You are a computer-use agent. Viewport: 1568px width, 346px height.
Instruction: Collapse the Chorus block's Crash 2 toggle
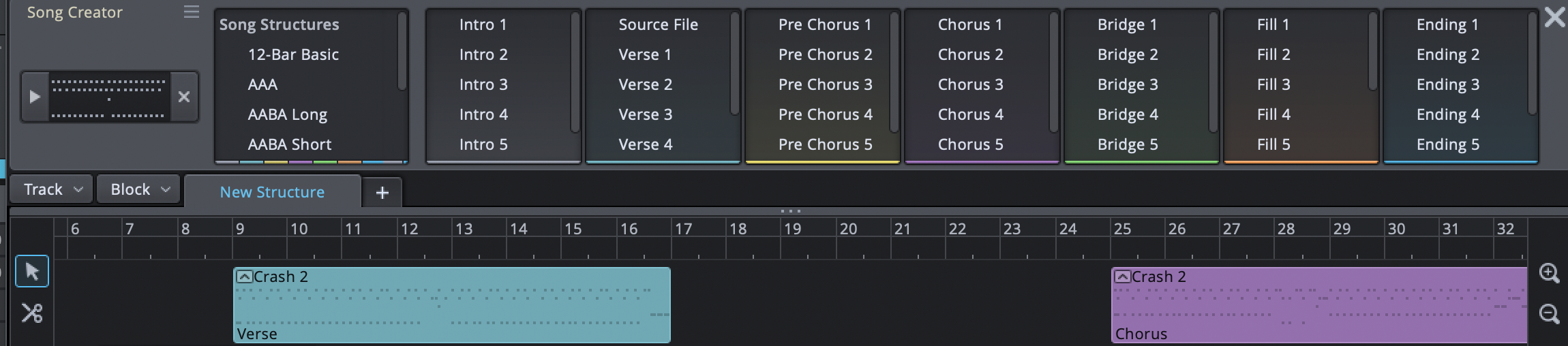[x=1122, y=277]
